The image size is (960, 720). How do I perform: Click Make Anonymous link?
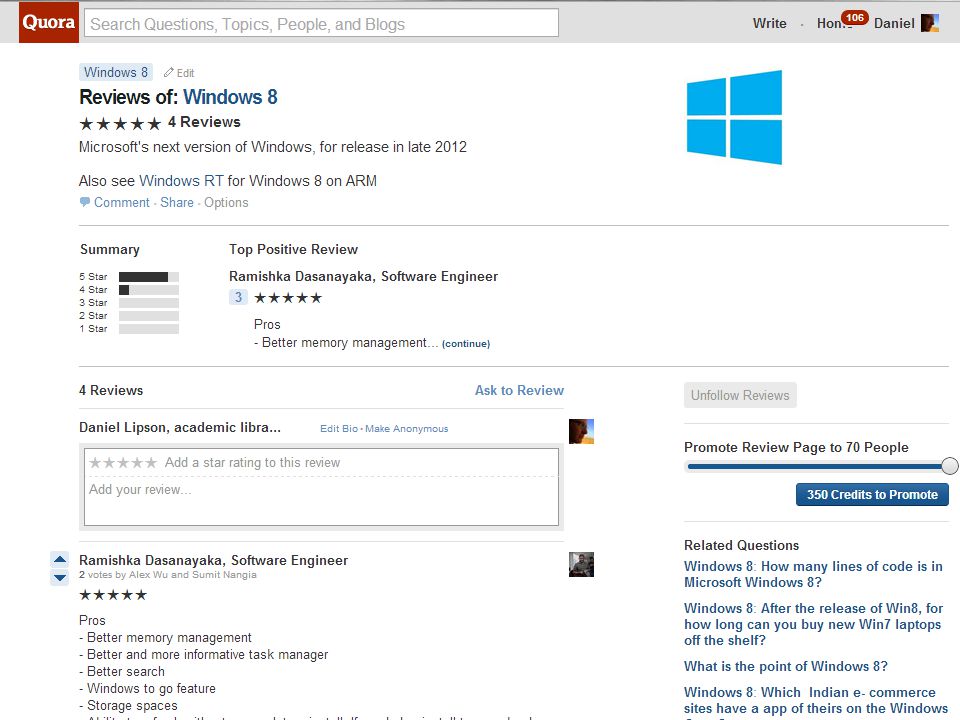(x=407, y=429)
